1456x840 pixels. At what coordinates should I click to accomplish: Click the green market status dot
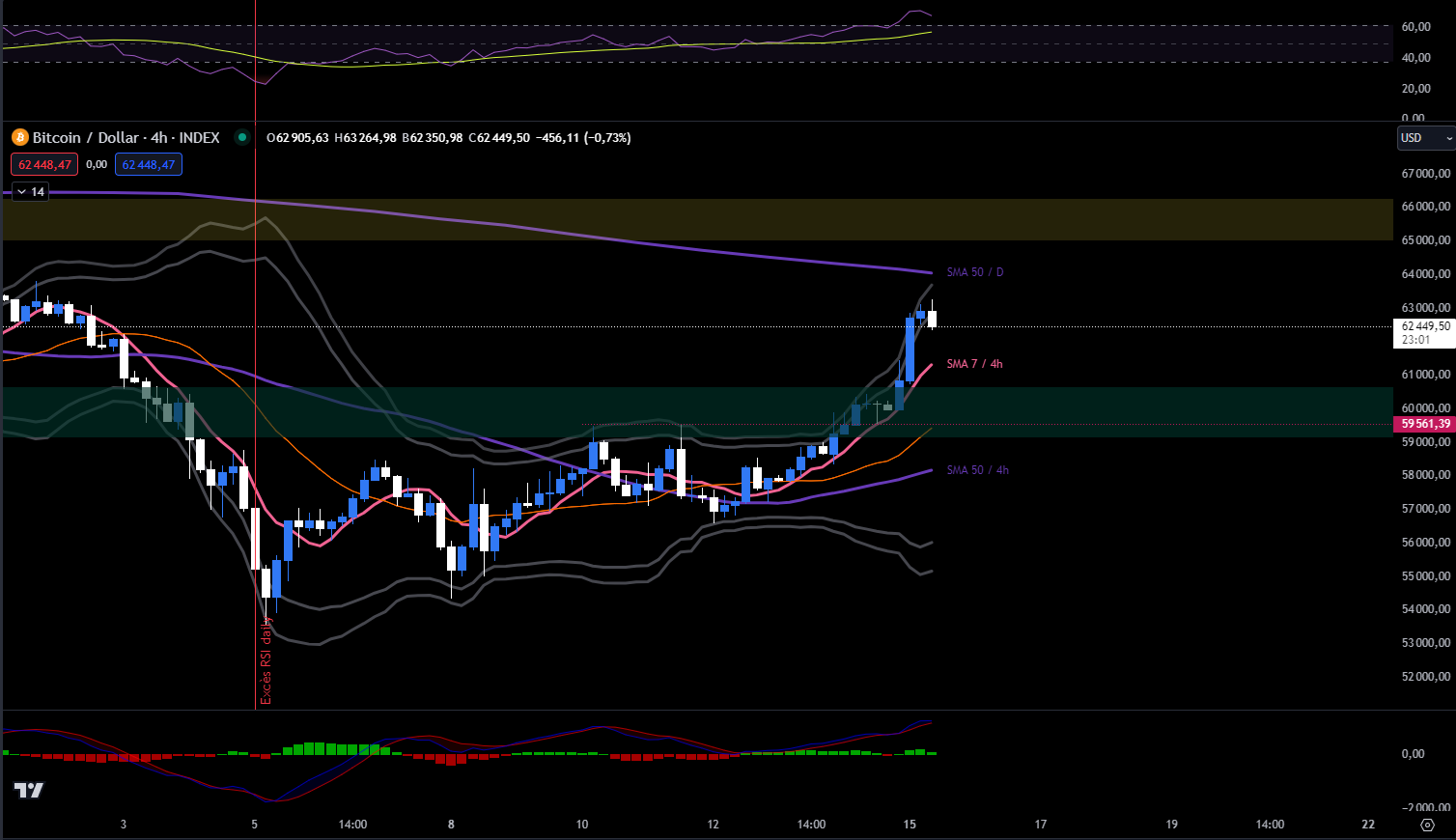click(x=241, y=138)
